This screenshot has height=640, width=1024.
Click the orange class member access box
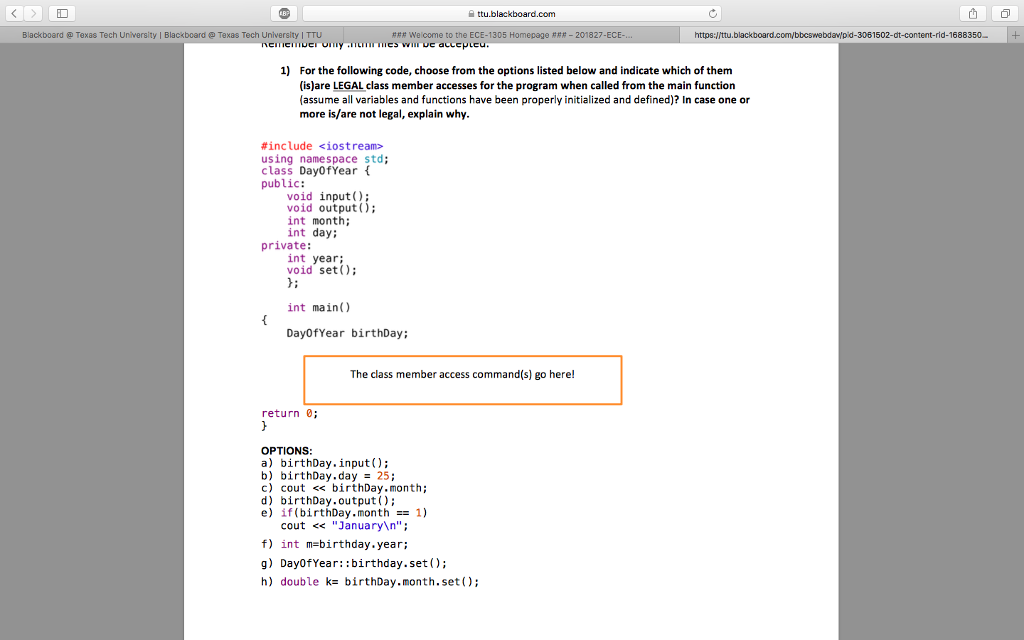[462, 380]
